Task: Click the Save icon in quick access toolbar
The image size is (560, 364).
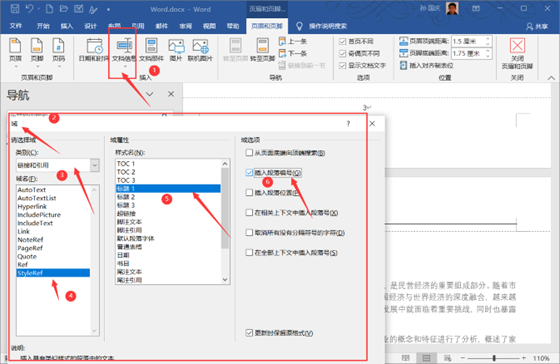Action: (15, 9)
